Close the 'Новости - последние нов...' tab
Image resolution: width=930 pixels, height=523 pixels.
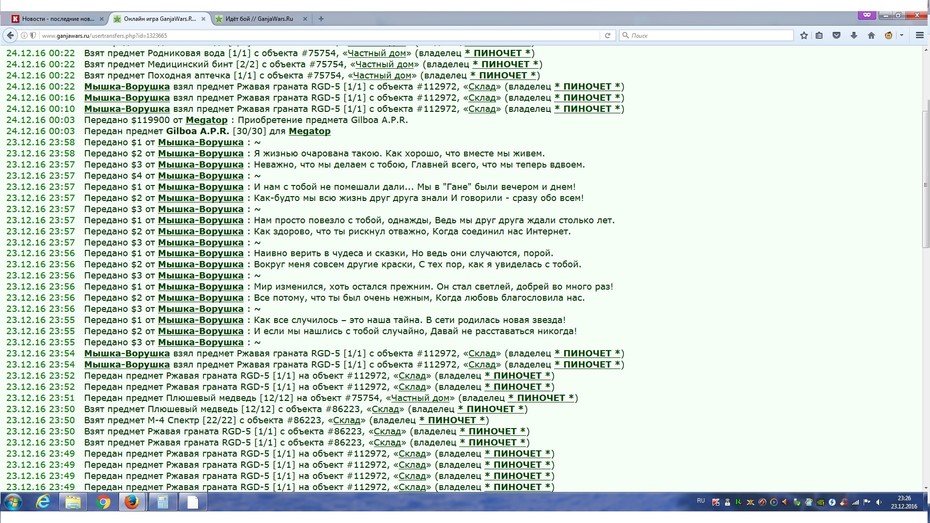101,19
